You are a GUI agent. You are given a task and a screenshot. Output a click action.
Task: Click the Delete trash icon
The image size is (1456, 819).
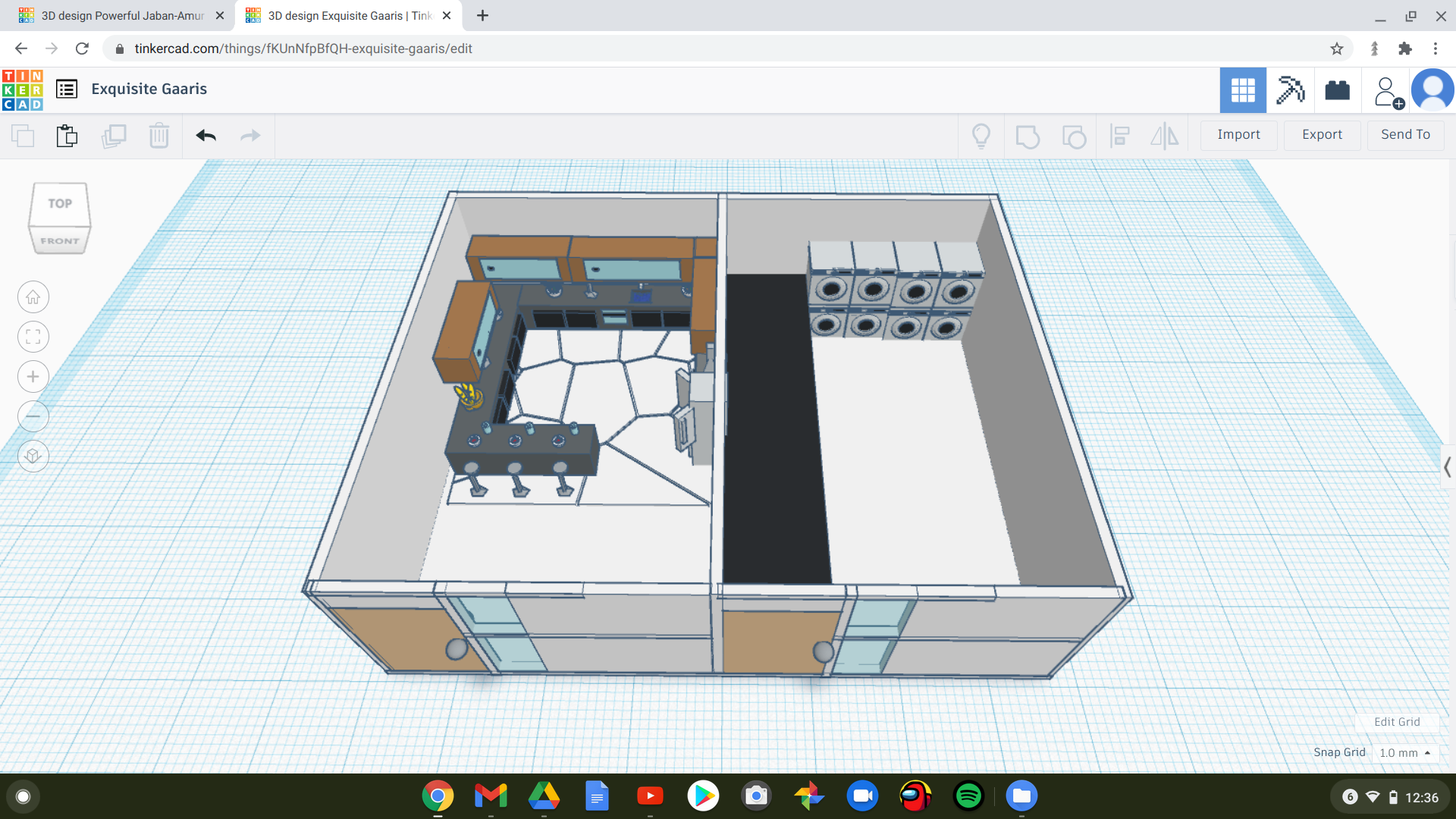point(159,136)
